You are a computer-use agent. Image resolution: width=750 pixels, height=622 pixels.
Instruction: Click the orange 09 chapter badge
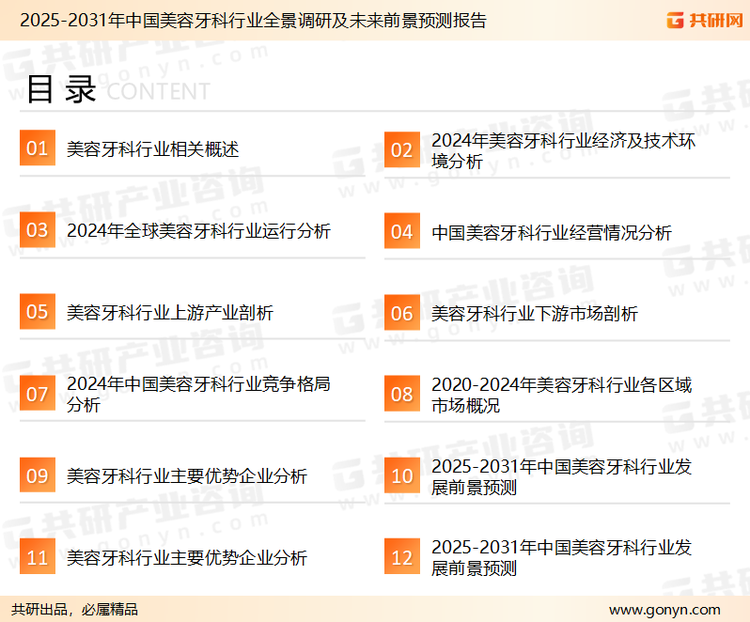[37, 475]
